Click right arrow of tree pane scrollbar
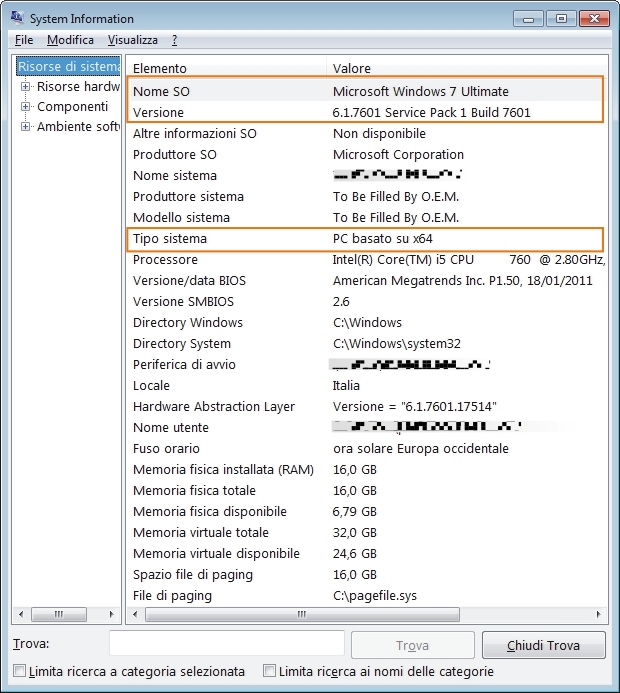The height and width of the screenshot is (693, 620). coord(111,614)
